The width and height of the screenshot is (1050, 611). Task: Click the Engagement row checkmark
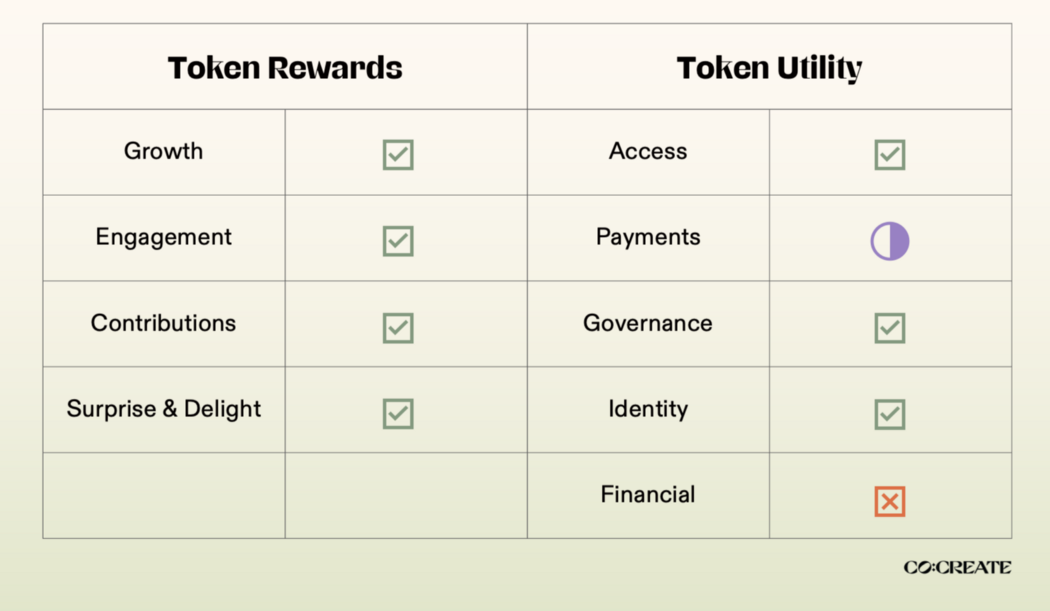click(398, 241)
